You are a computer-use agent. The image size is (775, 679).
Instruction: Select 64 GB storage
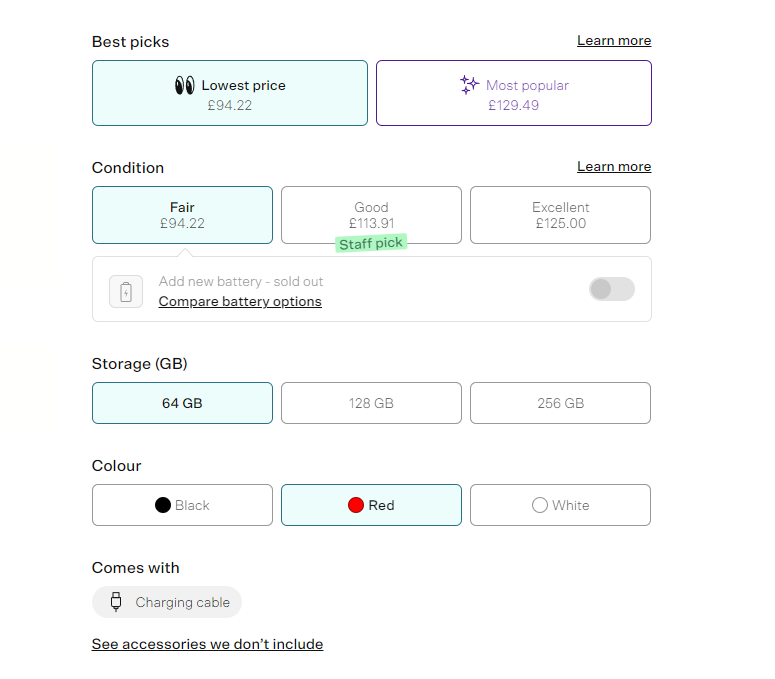(x=182, y=403)
